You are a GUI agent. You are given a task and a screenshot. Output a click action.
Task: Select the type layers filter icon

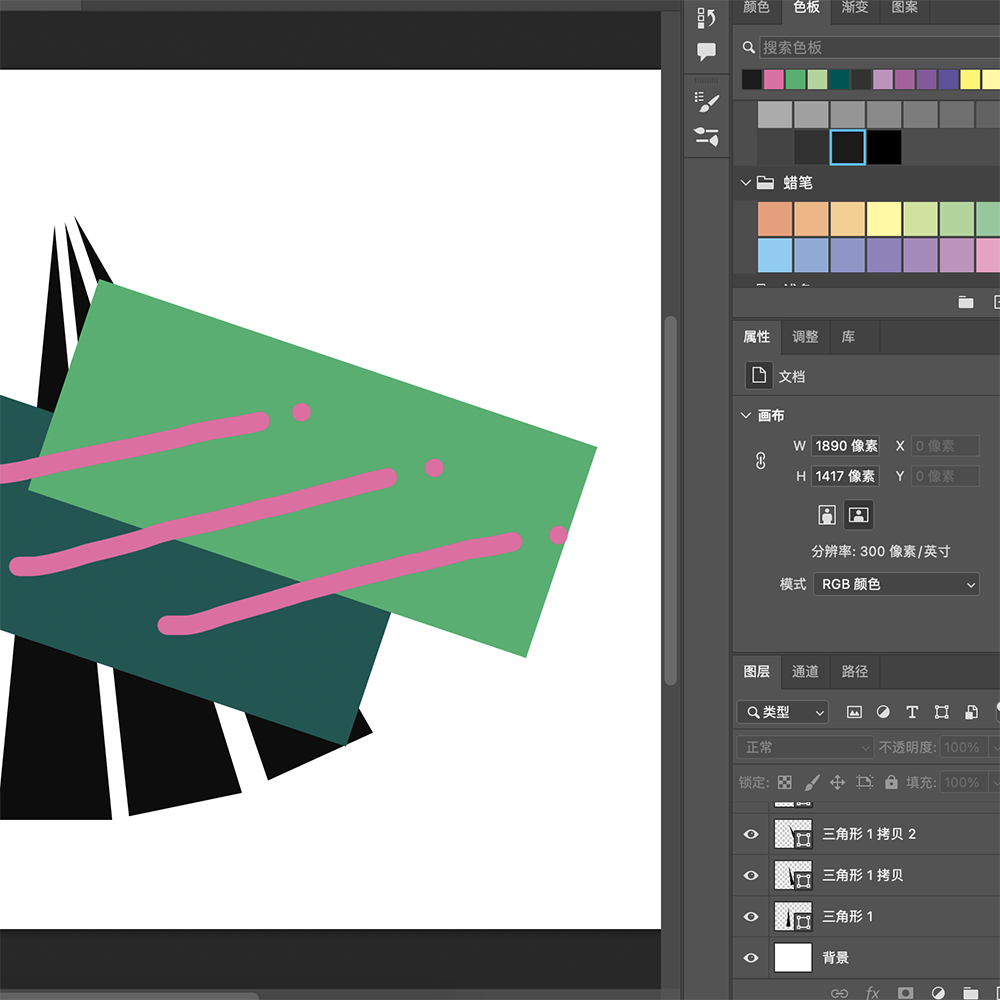pyautogui.click(x=912, y=712)
